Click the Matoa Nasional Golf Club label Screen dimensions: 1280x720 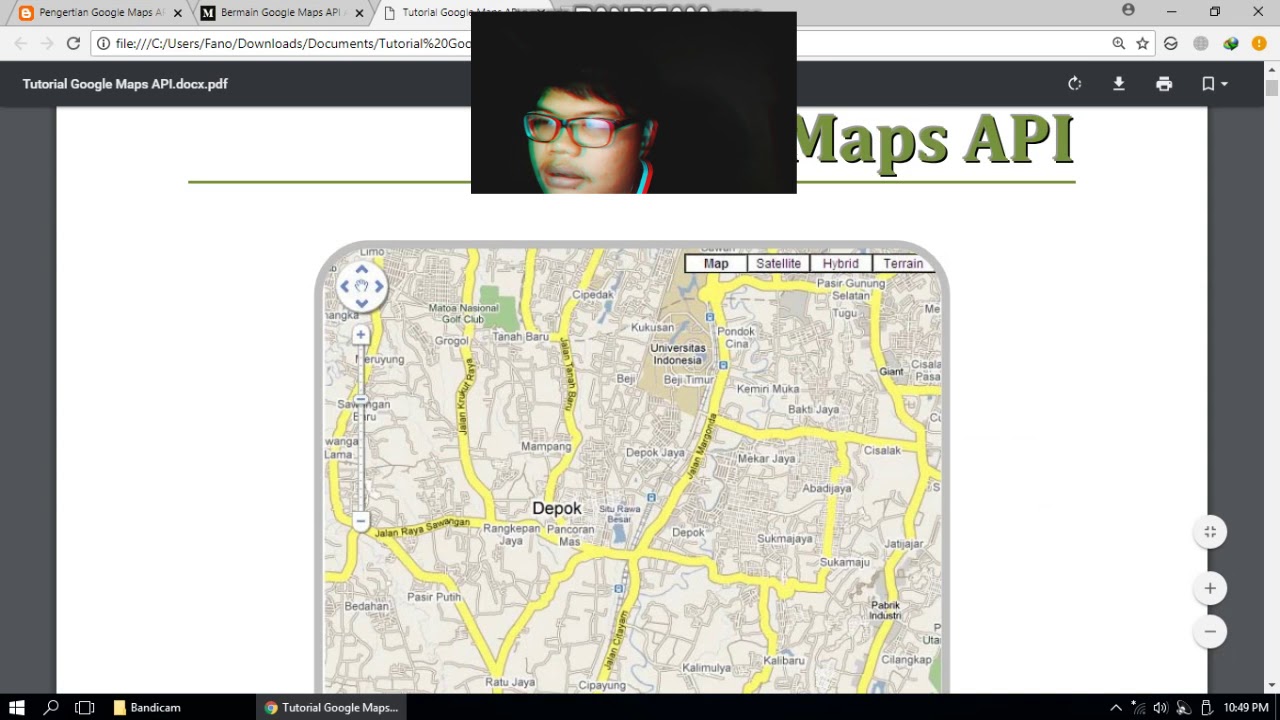pyautogui.click(x=463, y=314)
